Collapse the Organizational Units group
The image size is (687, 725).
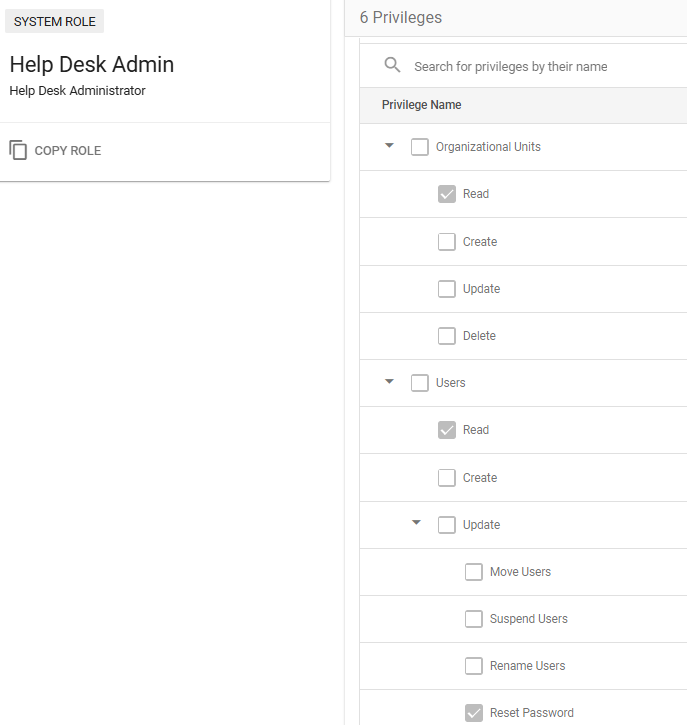click(x=390, y=147)
